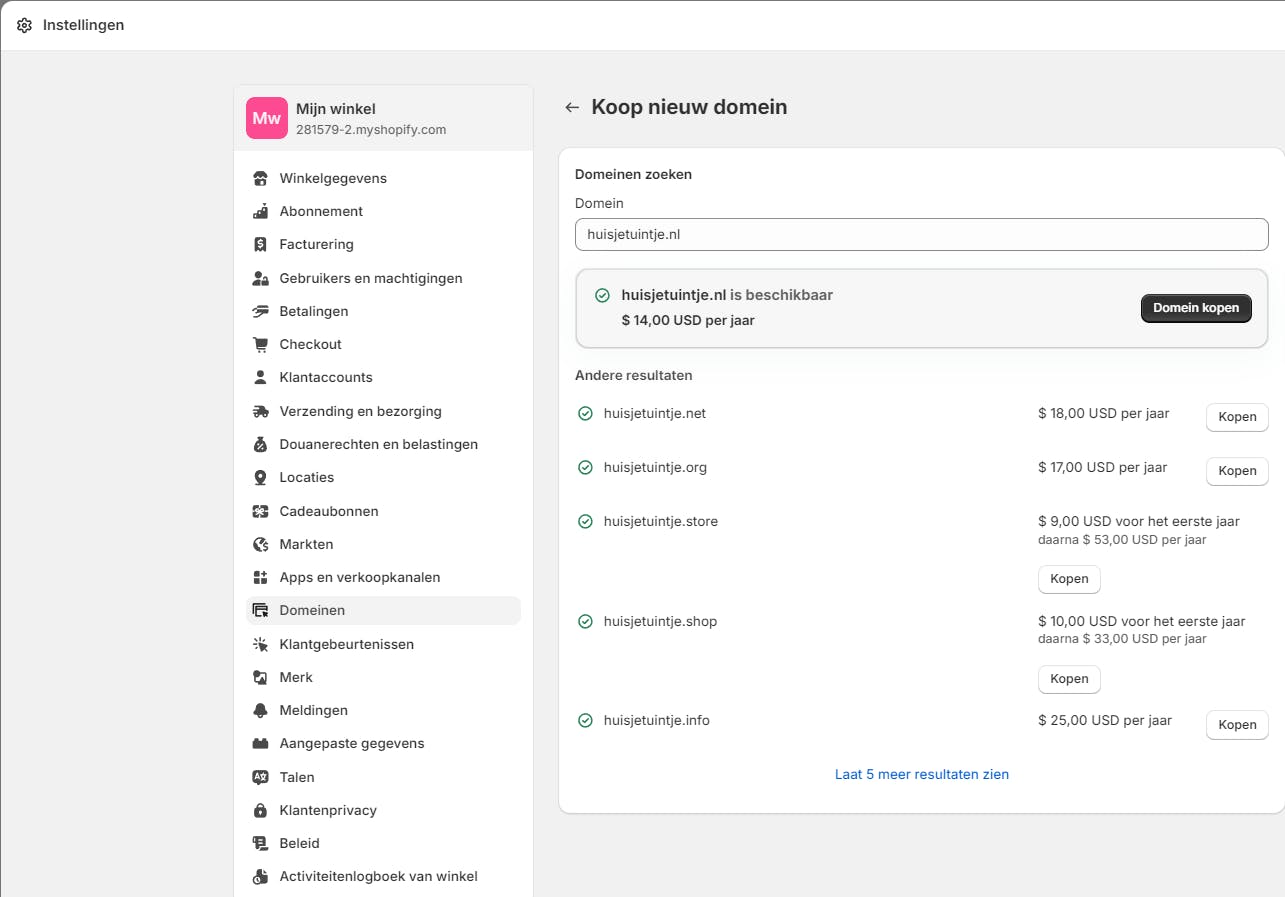Open the Winkelgegevens store icon
The height and width of the screenshot is (897, 1285).
(261, 179)
